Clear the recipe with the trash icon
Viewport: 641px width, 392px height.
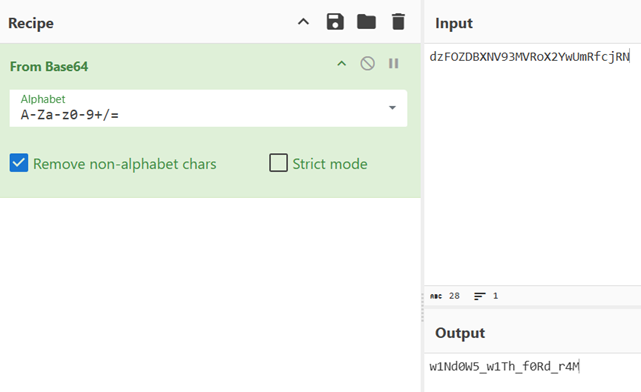[398, 22]
